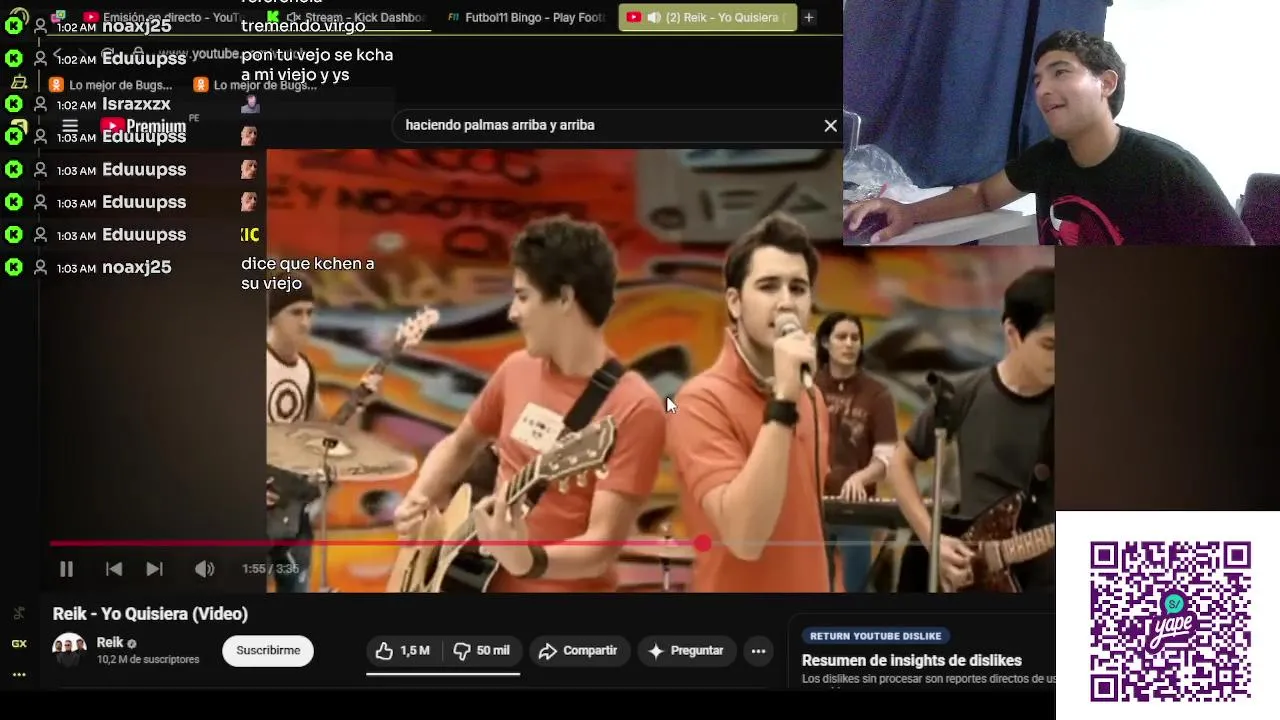Click the Israzxzx chat username
Image resolution: width=1280 pixels, height=720 pixels.
136,104
